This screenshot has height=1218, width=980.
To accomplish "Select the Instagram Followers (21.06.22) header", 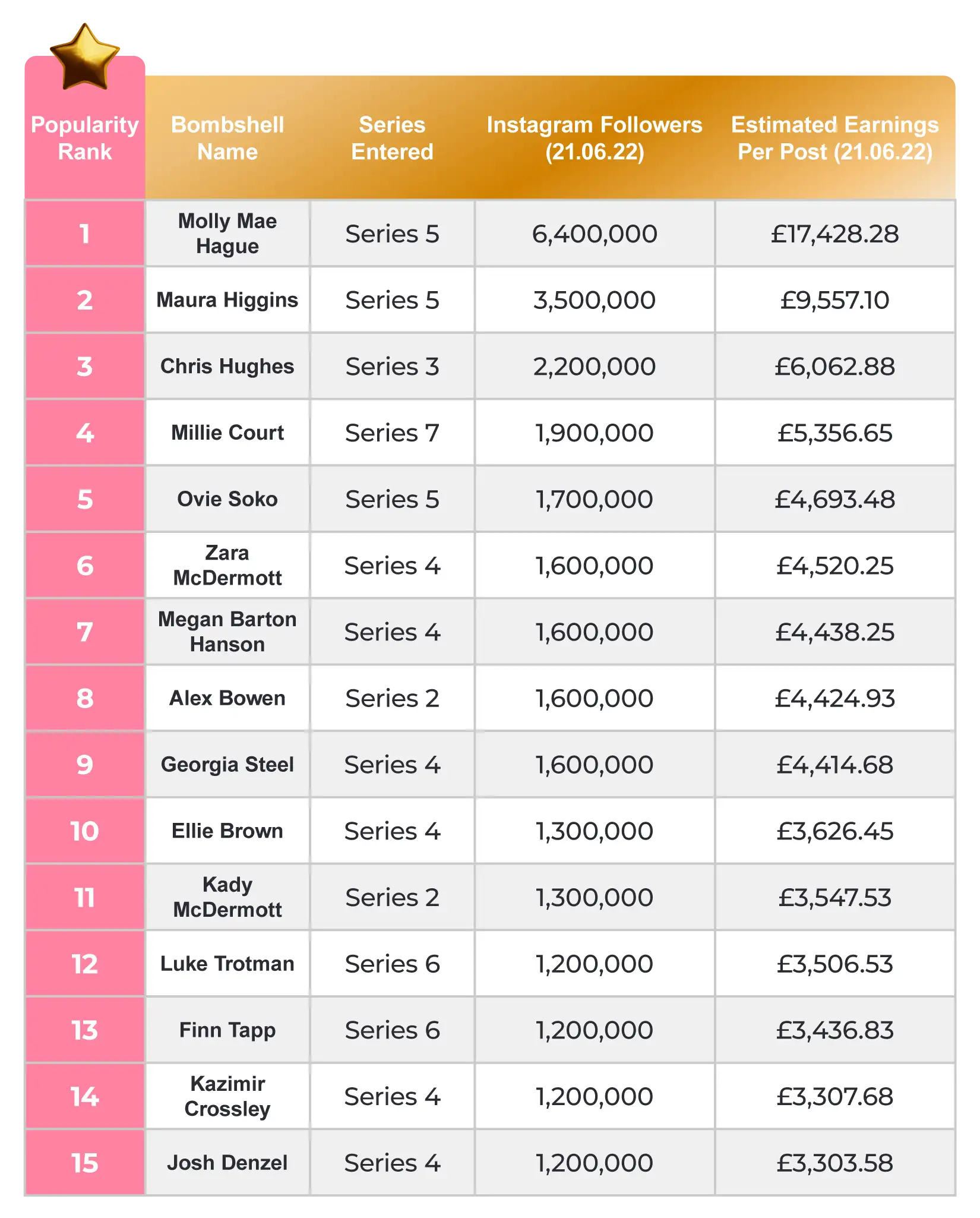I will 595,138.
